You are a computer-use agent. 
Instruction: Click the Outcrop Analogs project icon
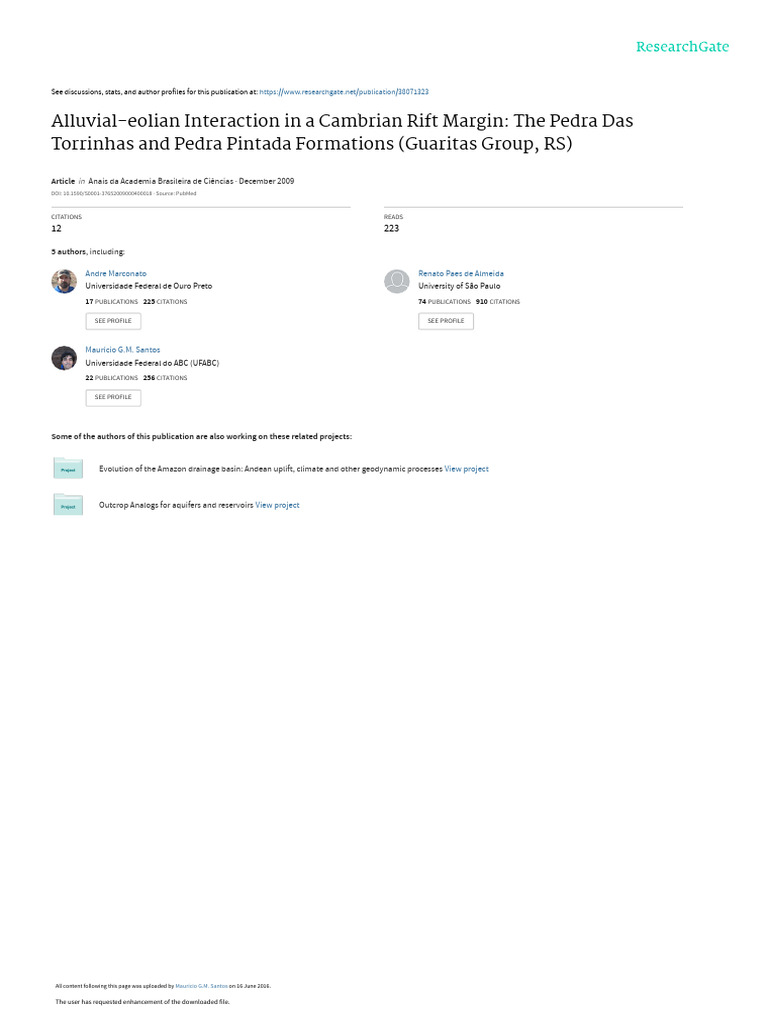[68, 505]
